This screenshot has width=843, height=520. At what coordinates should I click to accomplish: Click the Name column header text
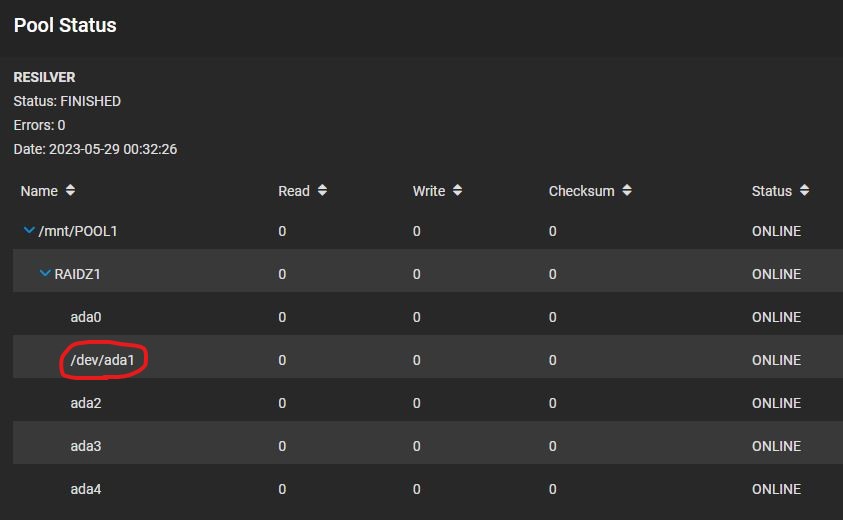39,191
